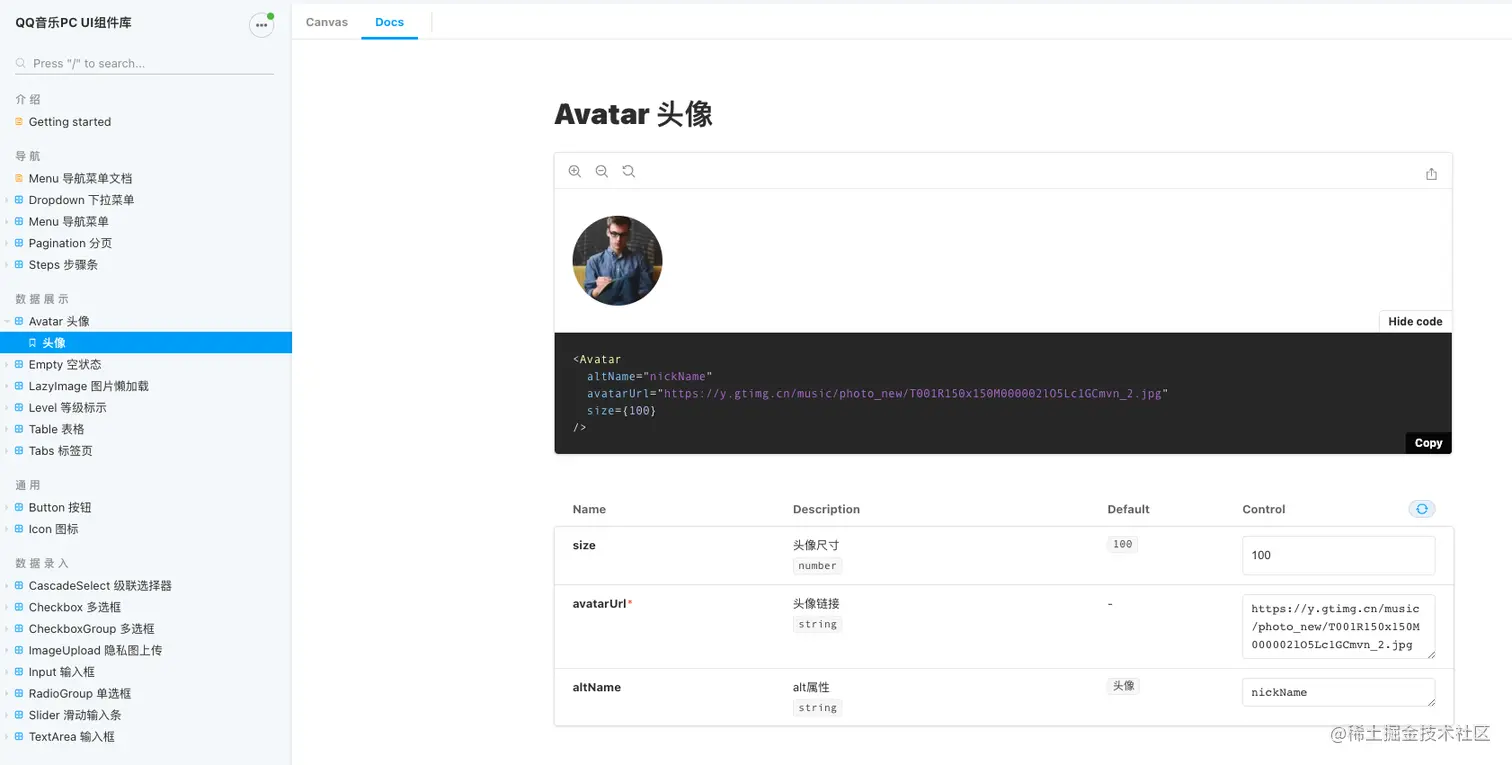Click the 数据展示 section heading
1512x765 pixels.
[42, 299]
